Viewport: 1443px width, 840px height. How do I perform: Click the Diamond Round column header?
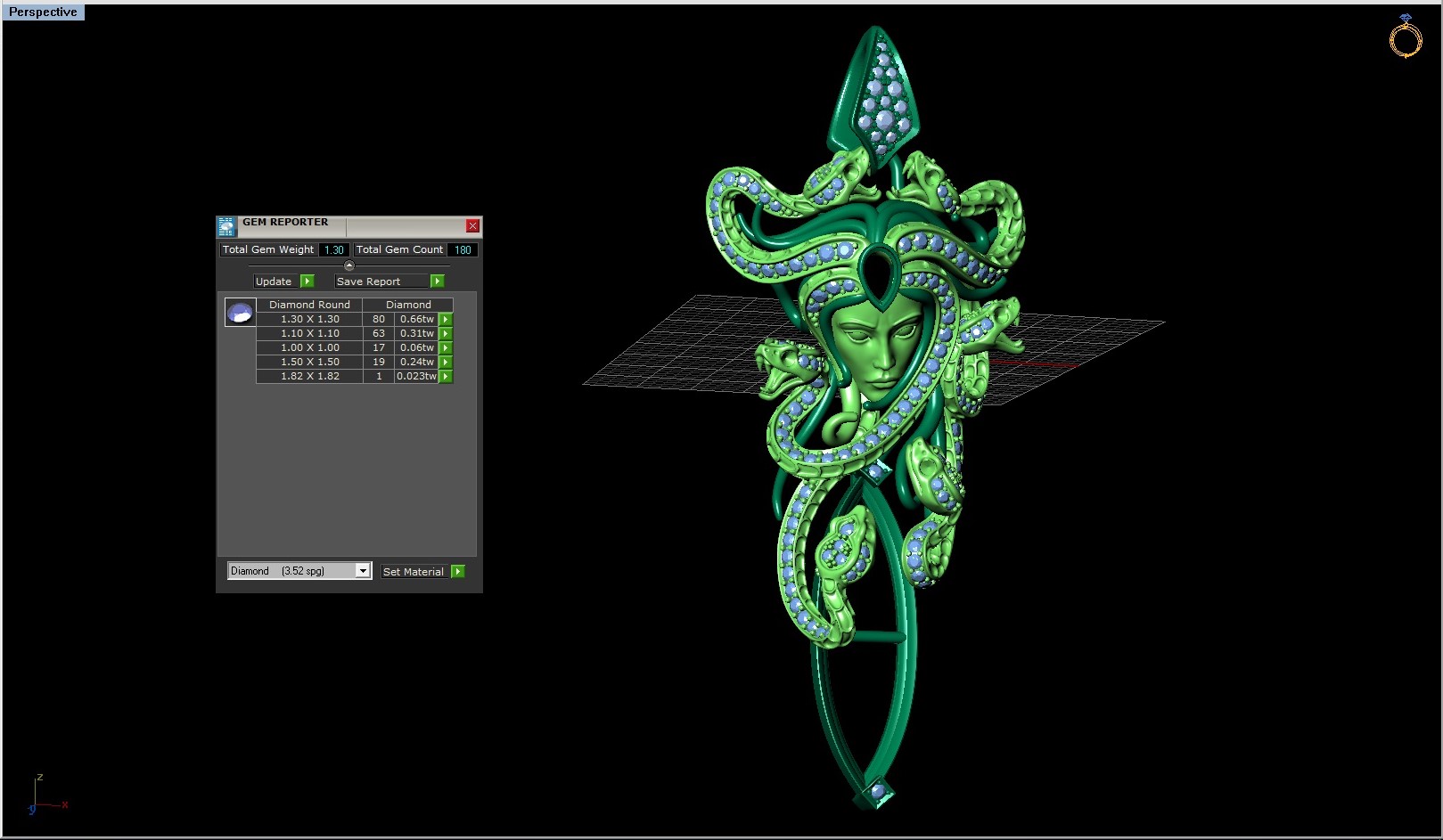click(309, 305)
